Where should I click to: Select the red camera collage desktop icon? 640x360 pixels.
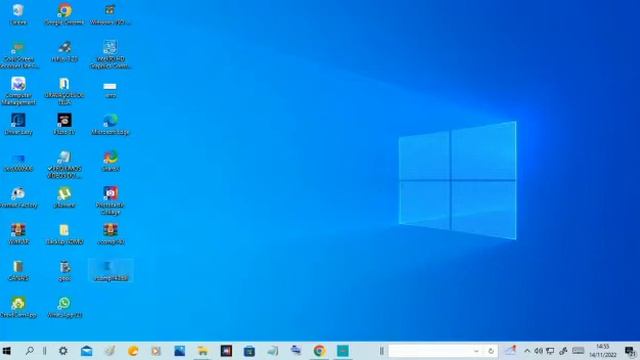click(x=110, y=201)
